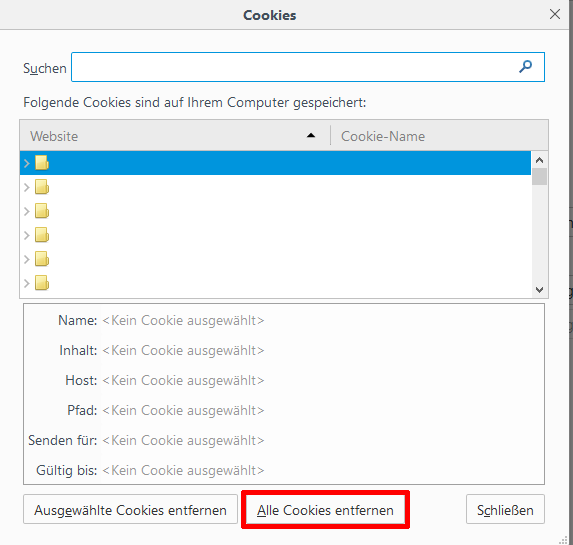The width and height of the screenshot is (573, 545).
Task: Select the sixth cookie folder icon
Action: click(42, 283)
